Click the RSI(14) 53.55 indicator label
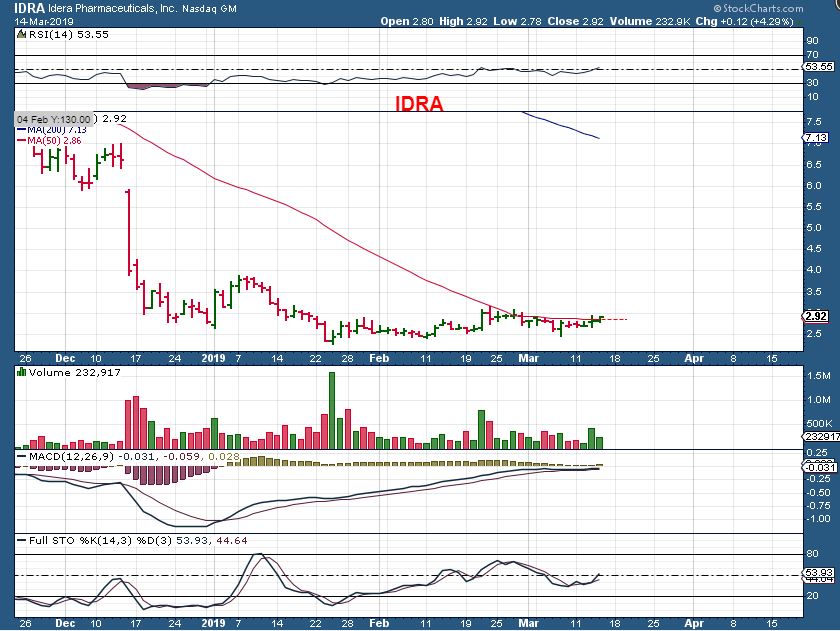The height and width of the screenshot is (631, 840). pyautogui.click(x=68, y=34)
